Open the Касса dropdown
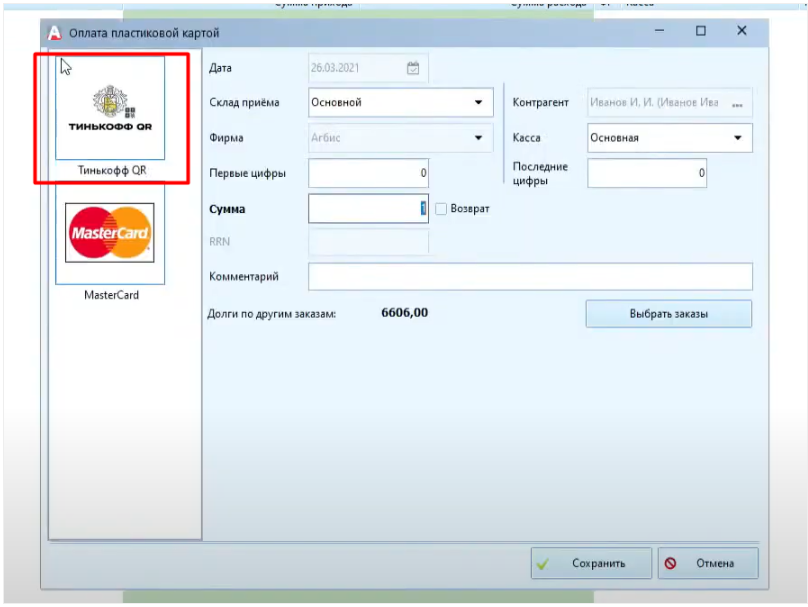808x607 pixels. click(x=669, y=138)
